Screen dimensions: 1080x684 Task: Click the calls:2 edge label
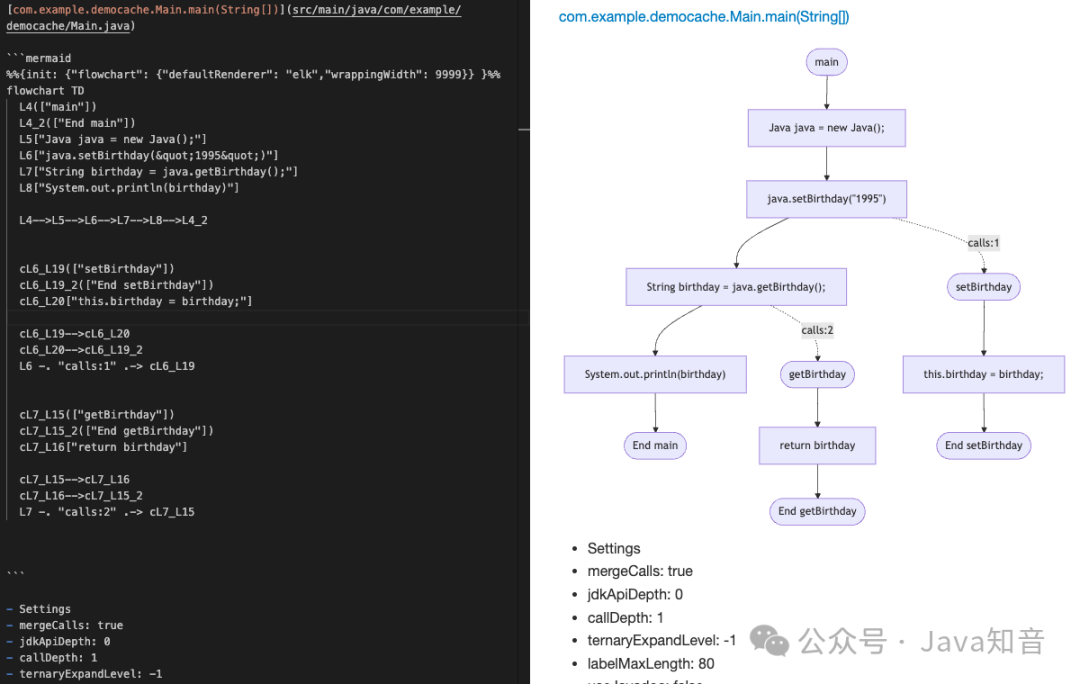point(817,330)
